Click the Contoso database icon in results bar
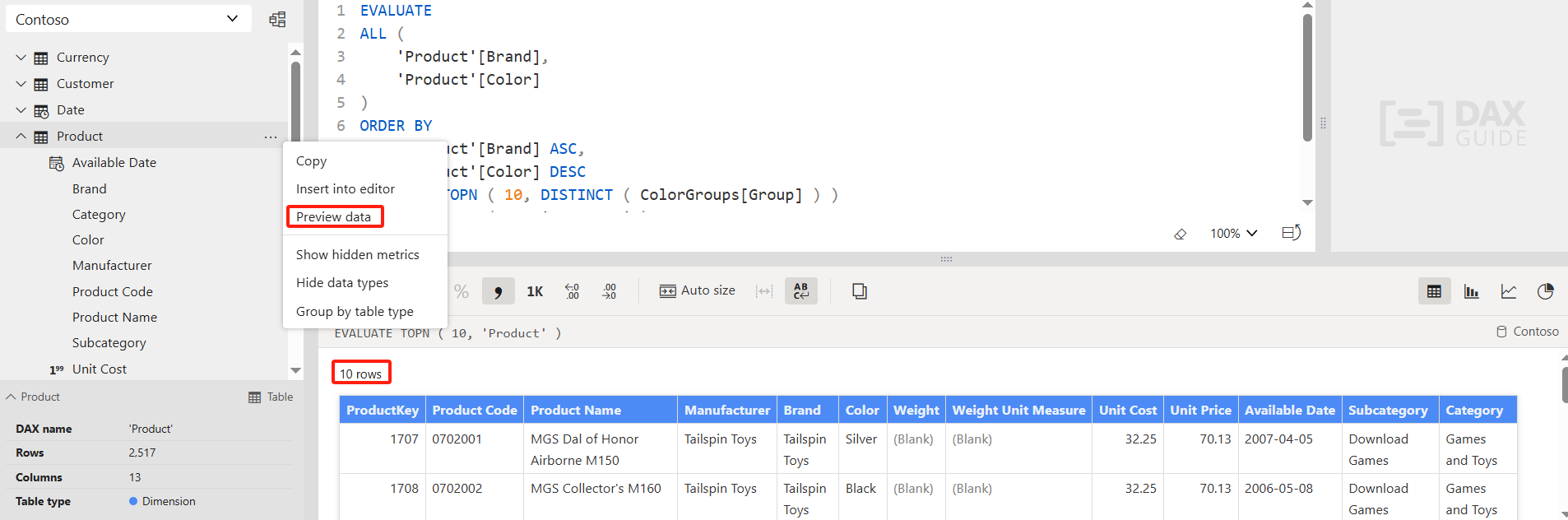This screenshot has height=520, width=1568. 1501,332
